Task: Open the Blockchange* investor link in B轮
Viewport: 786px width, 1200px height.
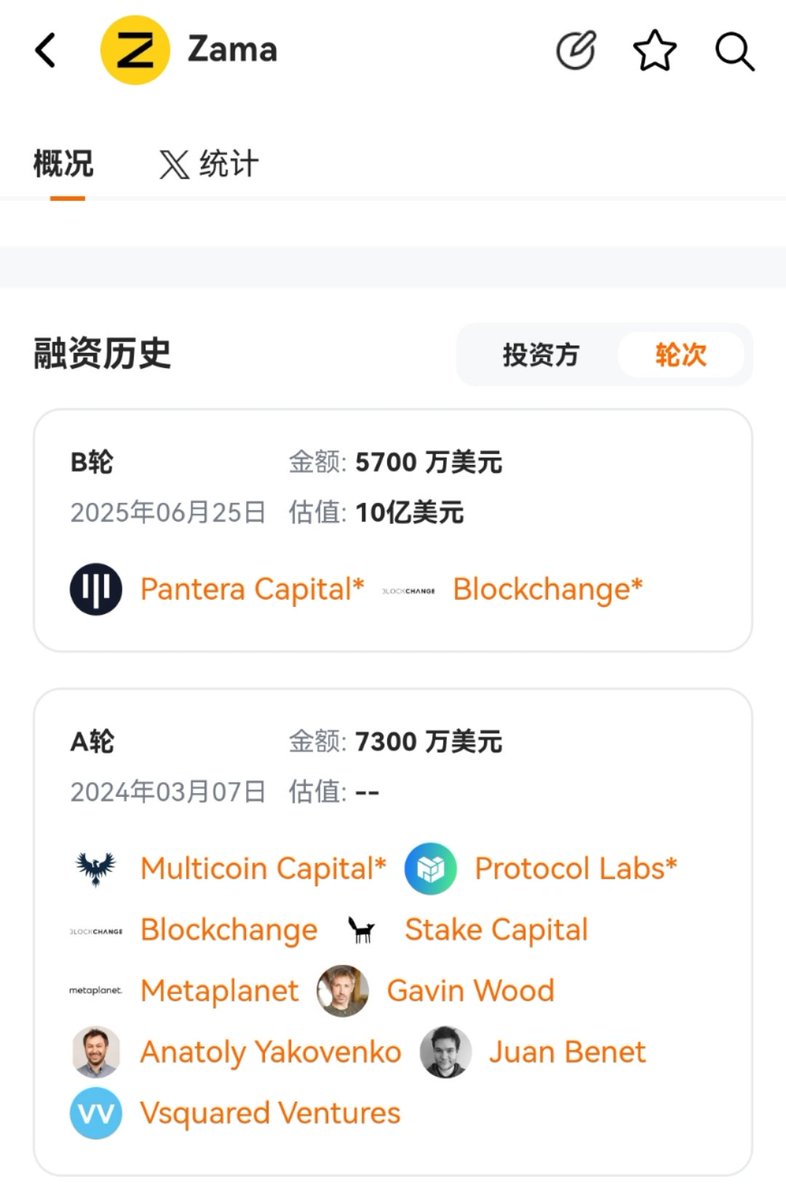Action: [548, 589]
